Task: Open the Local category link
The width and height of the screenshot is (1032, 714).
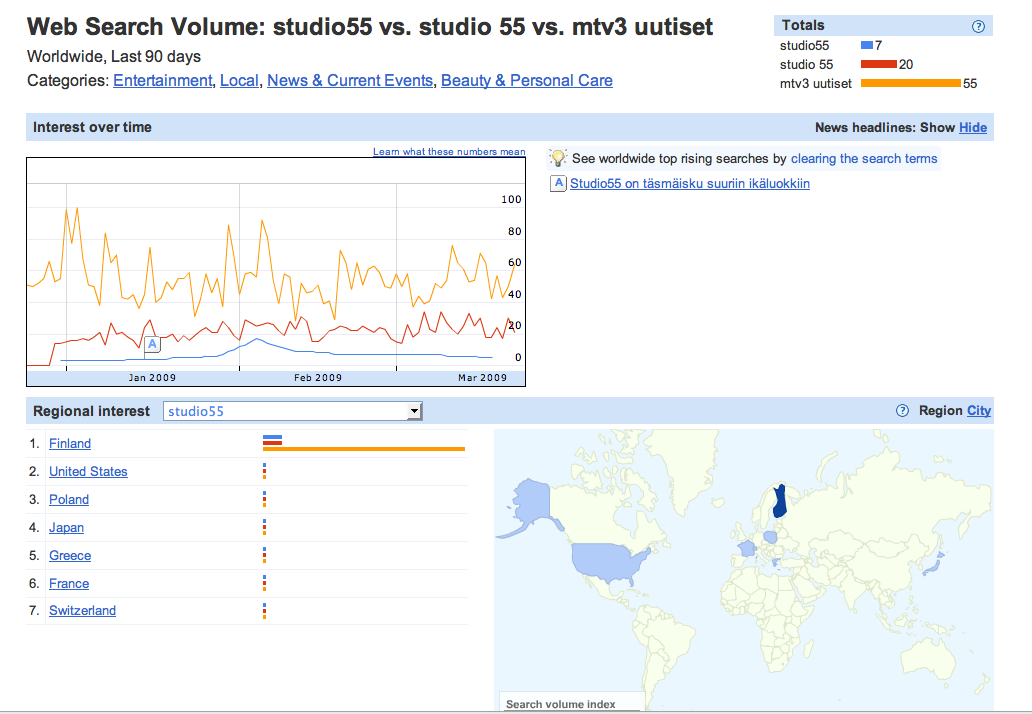Action: (239, 80)
